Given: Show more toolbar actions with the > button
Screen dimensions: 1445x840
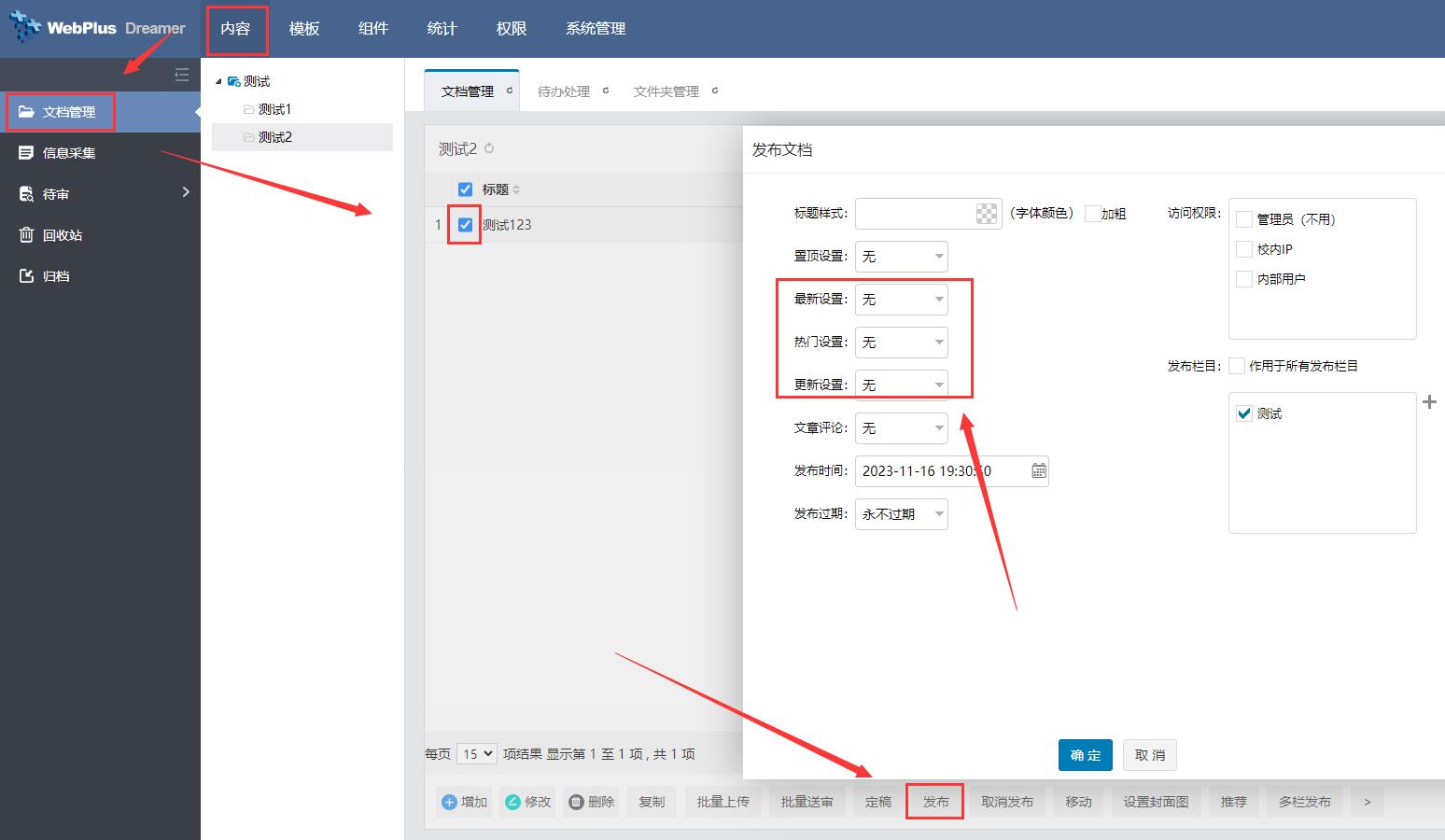Looking at the screenshot, I should tap(1368, 802).
